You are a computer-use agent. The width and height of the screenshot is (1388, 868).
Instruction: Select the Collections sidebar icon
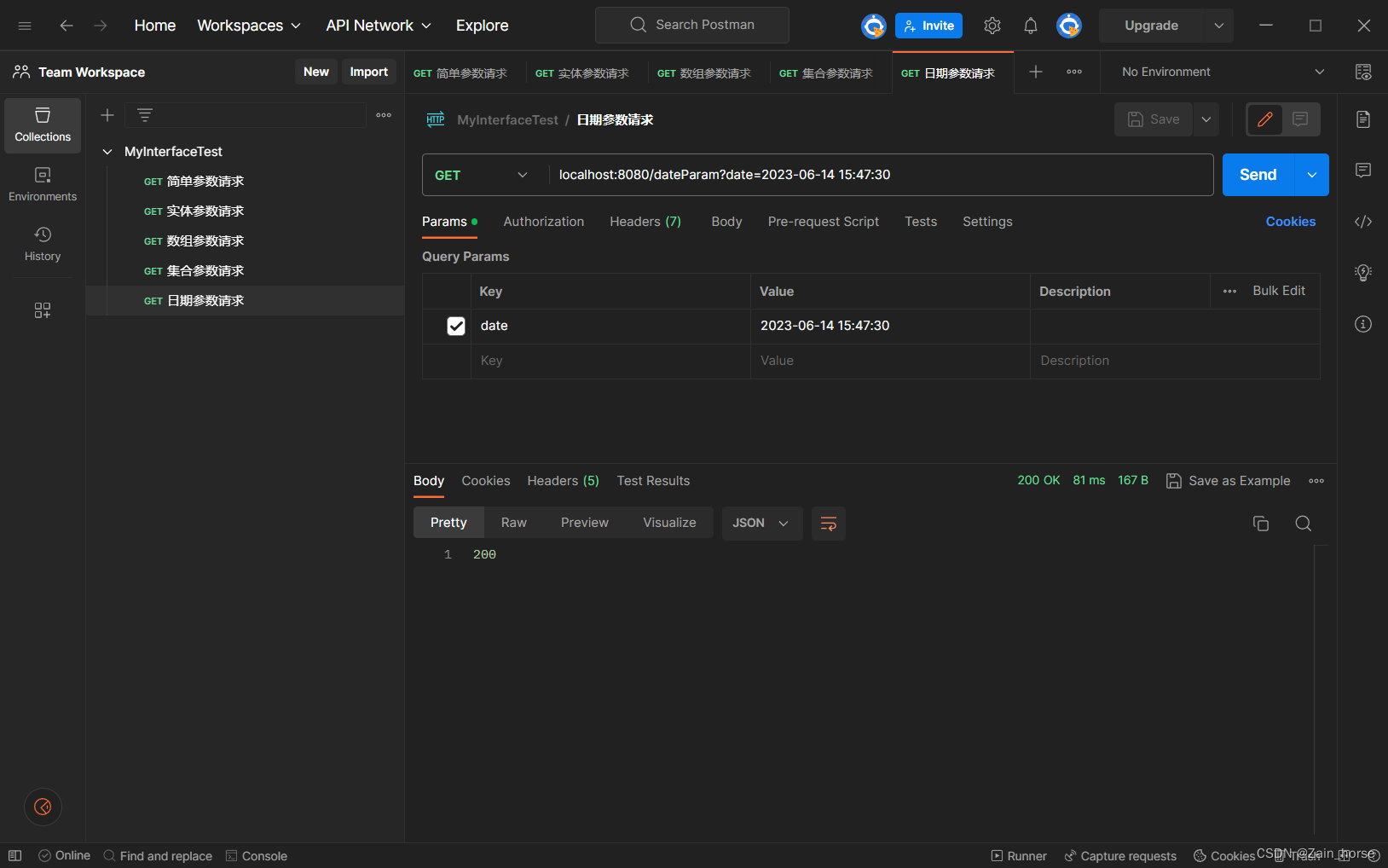pyautogui.click(x=43, y=125)
